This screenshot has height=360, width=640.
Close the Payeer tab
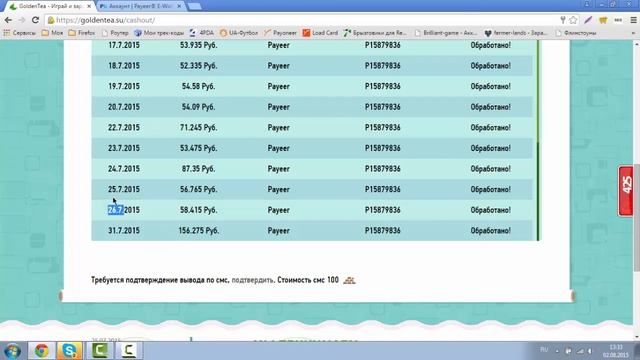point(179,6)
